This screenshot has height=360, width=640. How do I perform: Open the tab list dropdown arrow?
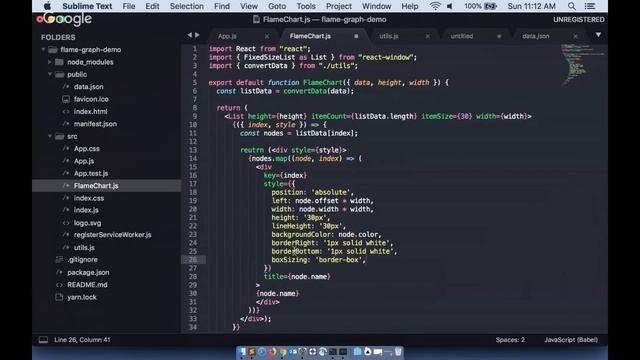tap(598, 35)
